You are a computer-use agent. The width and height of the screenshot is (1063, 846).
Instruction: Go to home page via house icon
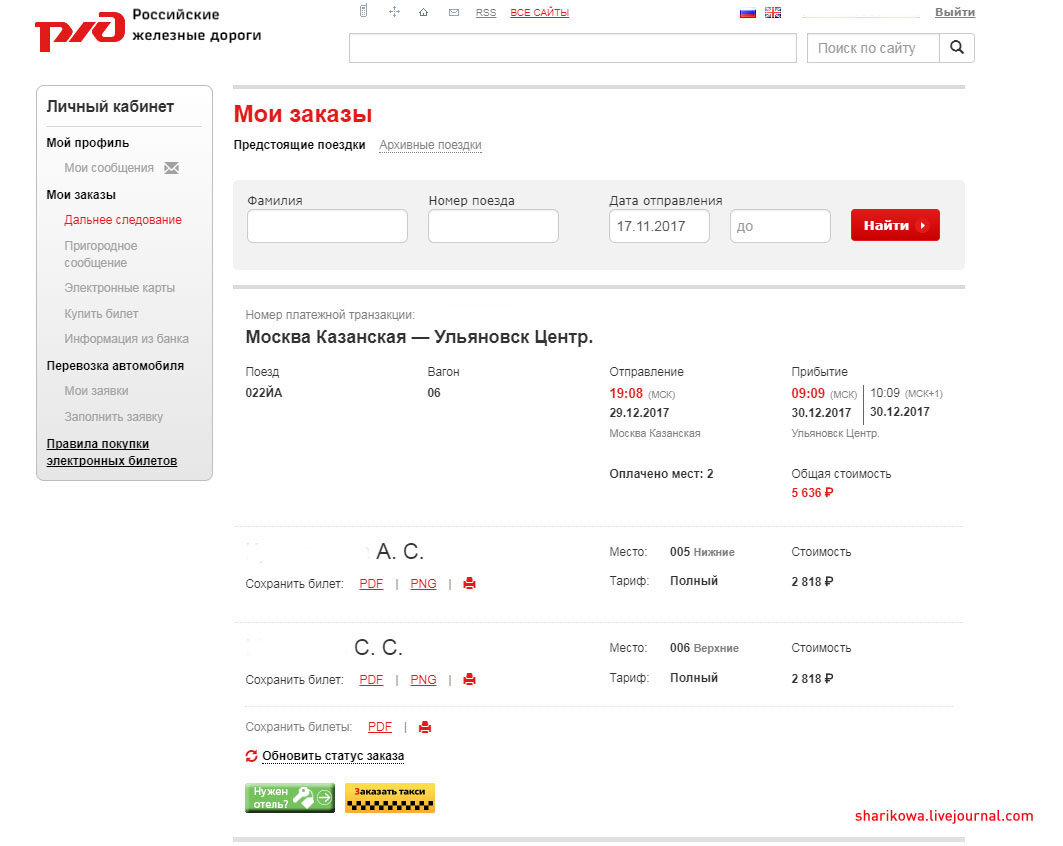click(424, 12)
